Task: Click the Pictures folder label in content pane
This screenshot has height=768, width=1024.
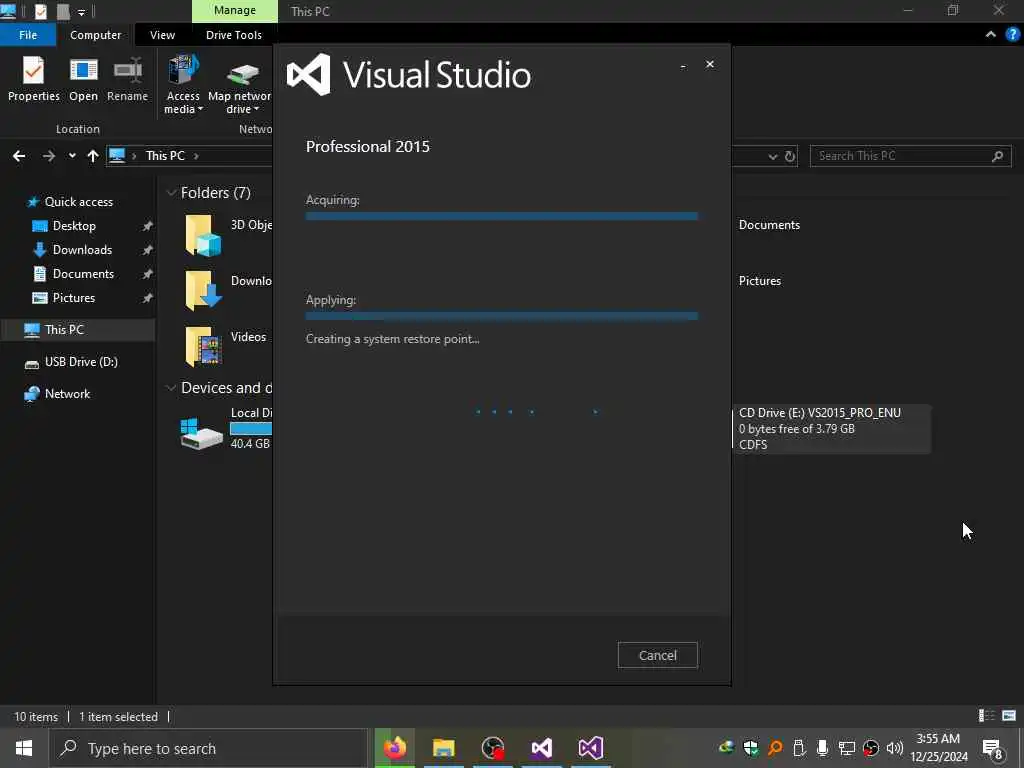Action: (x=760, y=281)
